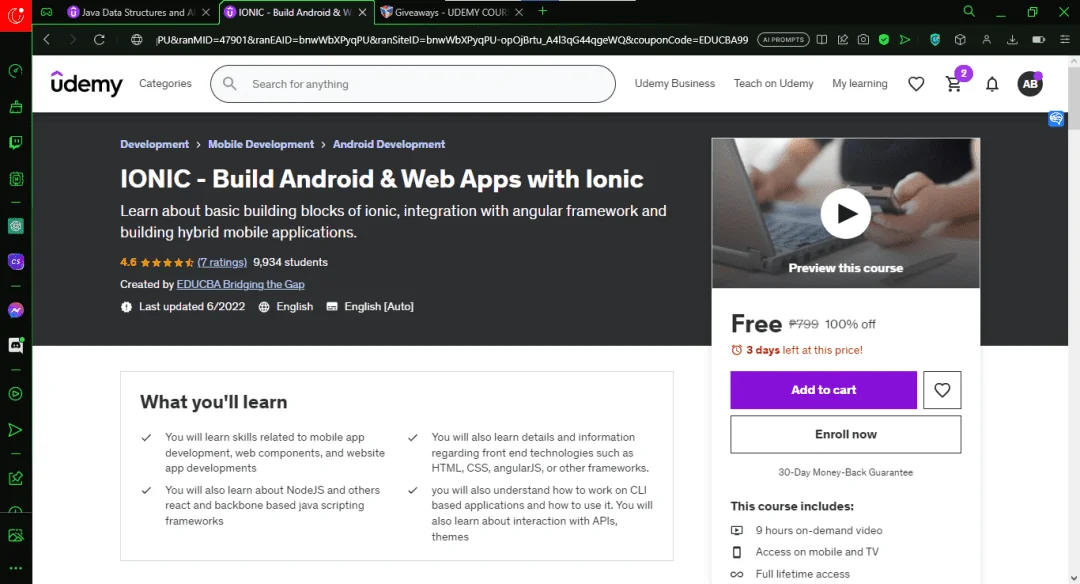Viewport: 1080px width, 584px height.
Task: Toggle wishlist heart beside Add to cart
Action: [x=942, y=390]
